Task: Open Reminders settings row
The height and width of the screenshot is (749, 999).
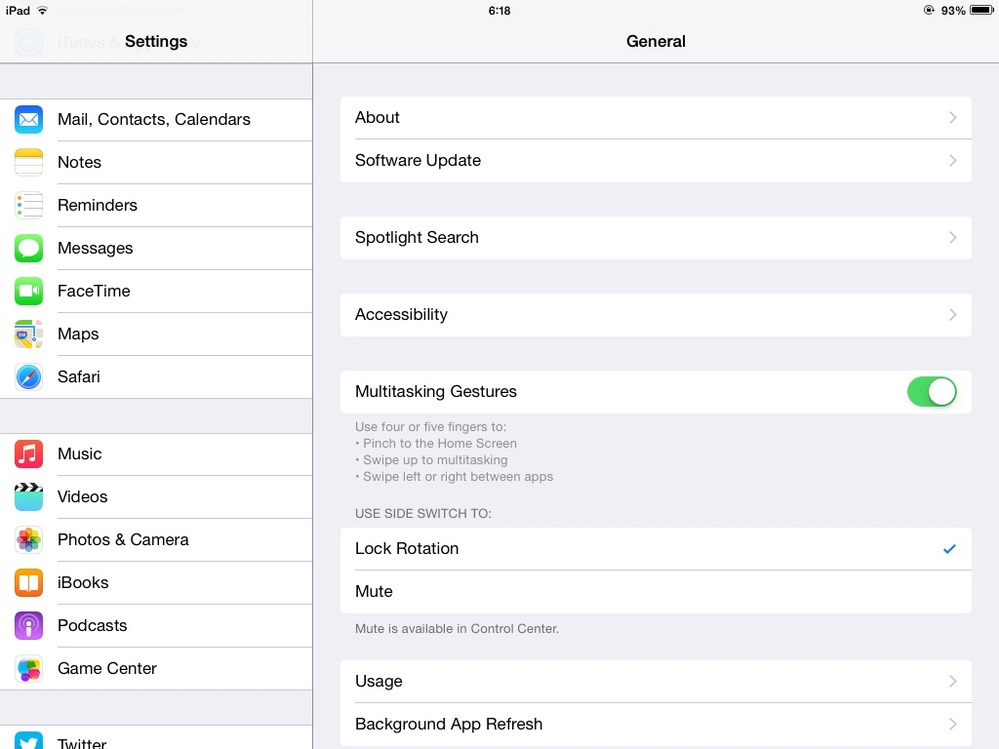Action: [x=156, y=205]
